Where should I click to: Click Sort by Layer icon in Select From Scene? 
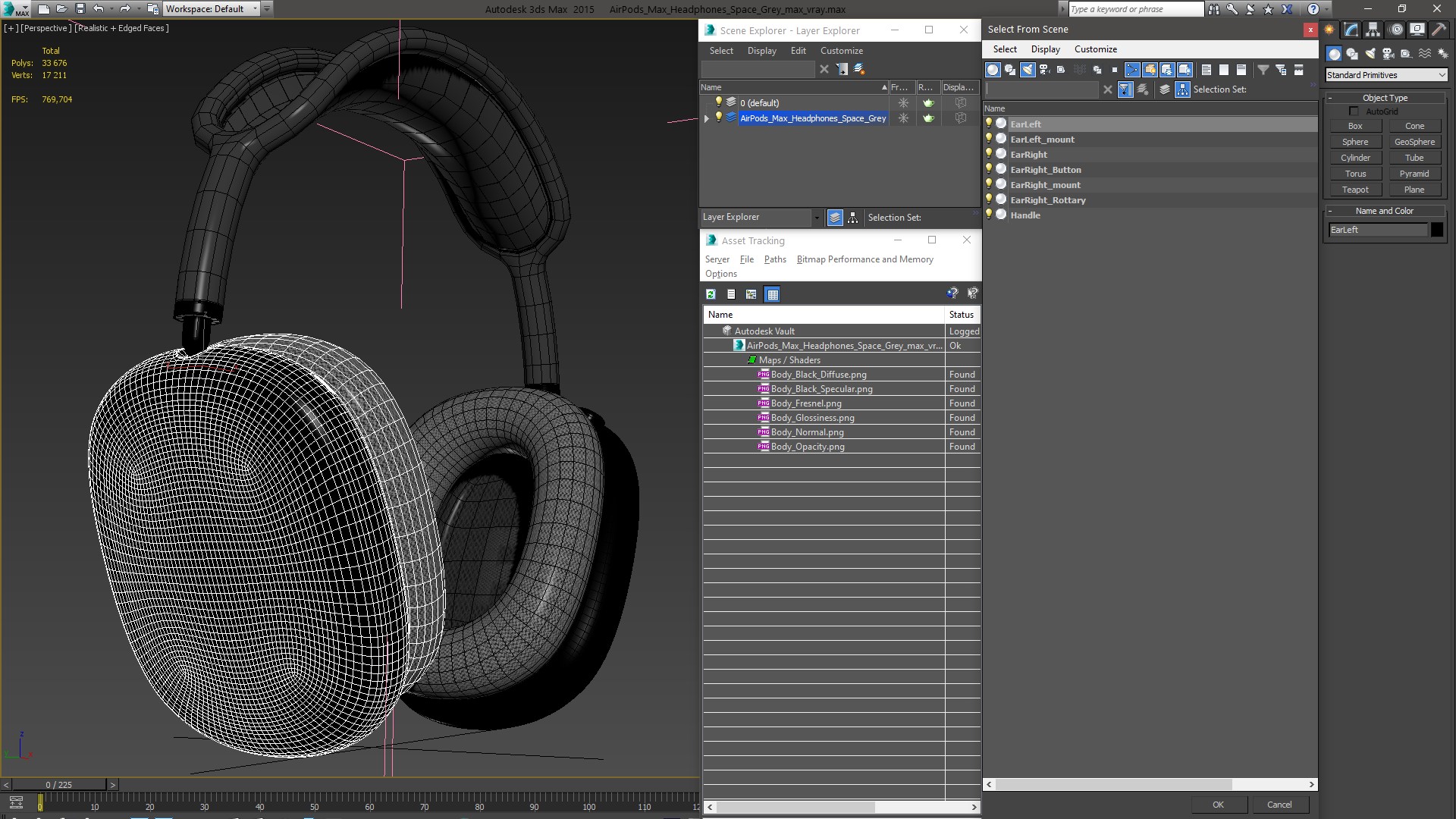(1165, 89)
